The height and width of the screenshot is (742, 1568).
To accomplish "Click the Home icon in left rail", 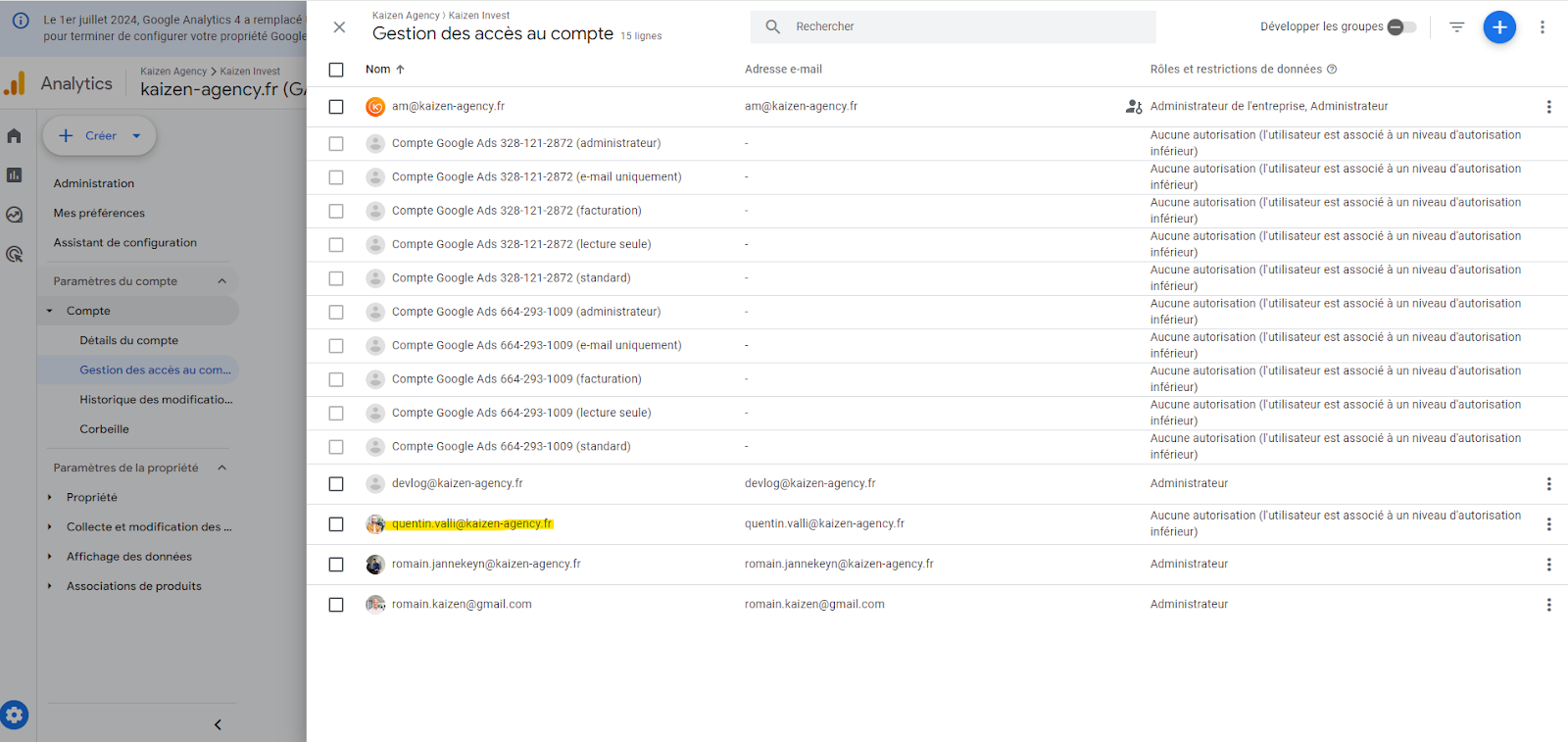I will [x=14, y=136].
